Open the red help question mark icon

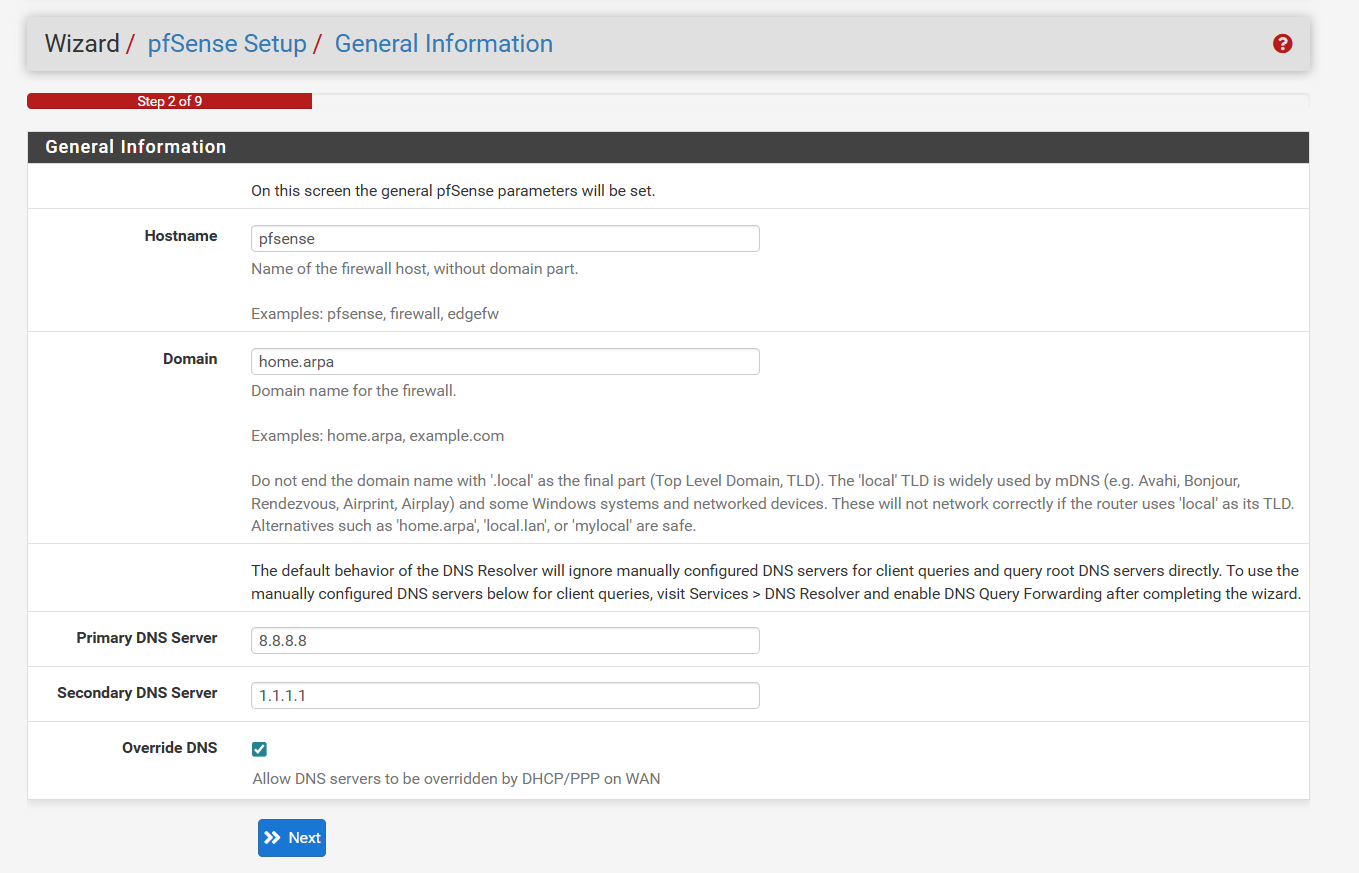tap(1283, 44)
